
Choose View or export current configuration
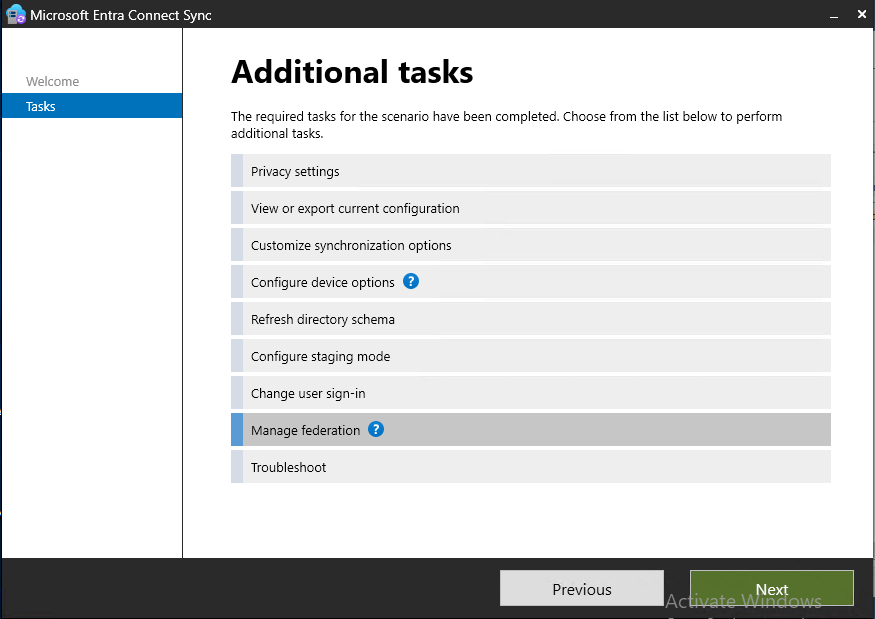pos(355,209)
